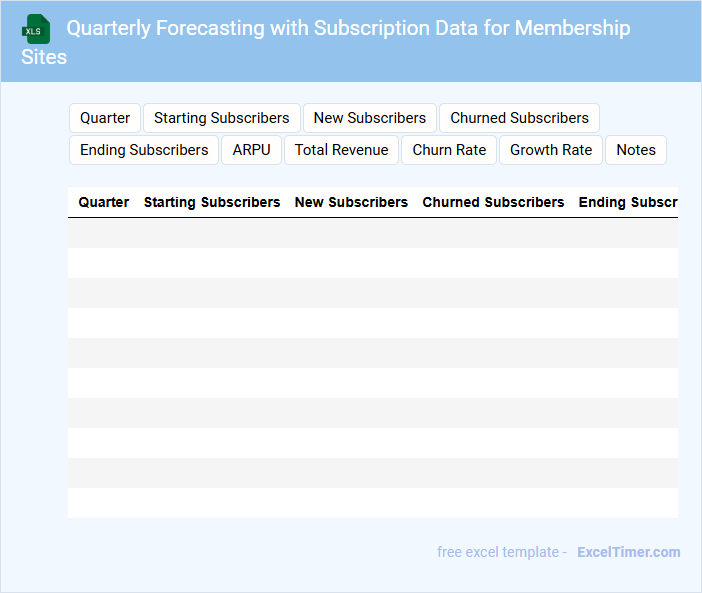Click the Churned Subscribers column header
The width and height of the screenshot is (702, 593).
(x=493, y=202)
